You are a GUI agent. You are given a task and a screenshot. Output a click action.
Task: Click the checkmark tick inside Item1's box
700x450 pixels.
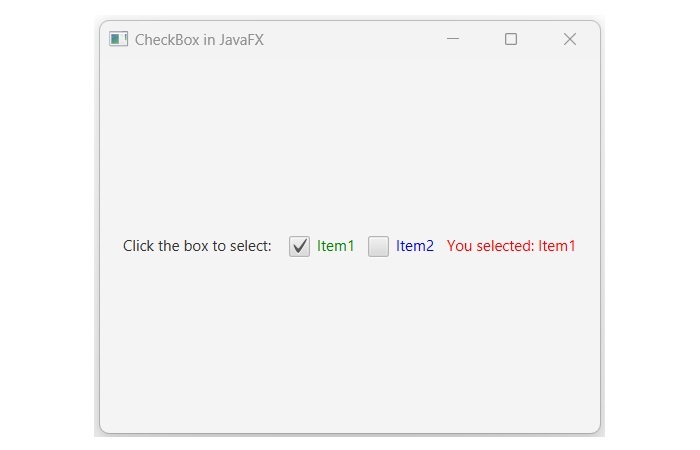(x=299, y=246)
